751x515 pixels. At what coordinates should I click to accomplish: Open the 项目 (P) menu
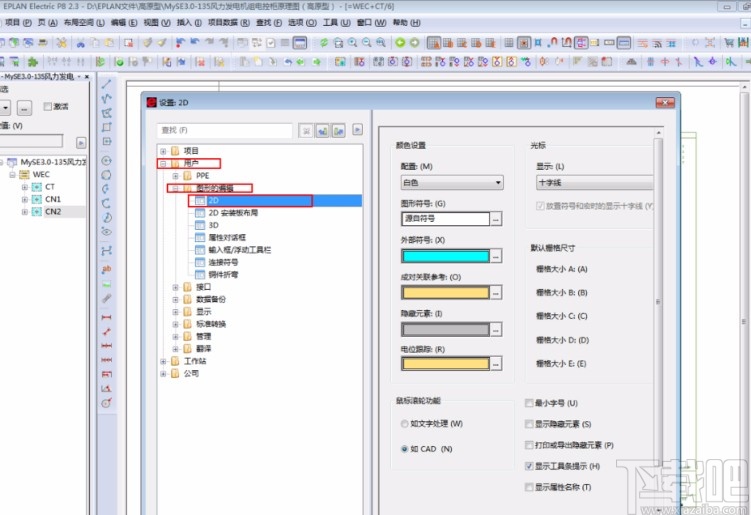18,23
